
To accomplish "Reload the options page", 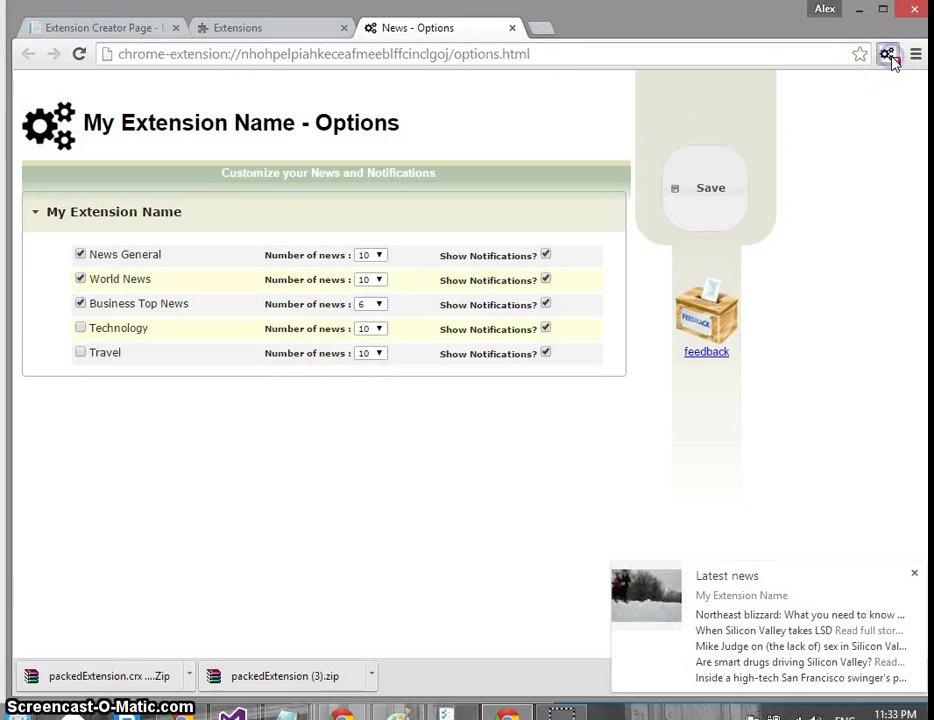I will [x=79, y=54].
